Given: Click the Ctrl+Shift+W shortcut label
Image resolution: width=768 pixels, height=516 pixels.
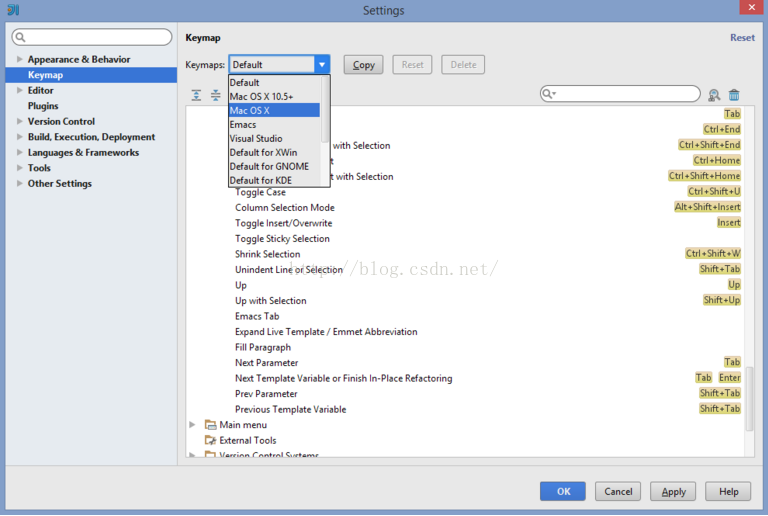Looking at the screenshot, I should pos(713,254).
